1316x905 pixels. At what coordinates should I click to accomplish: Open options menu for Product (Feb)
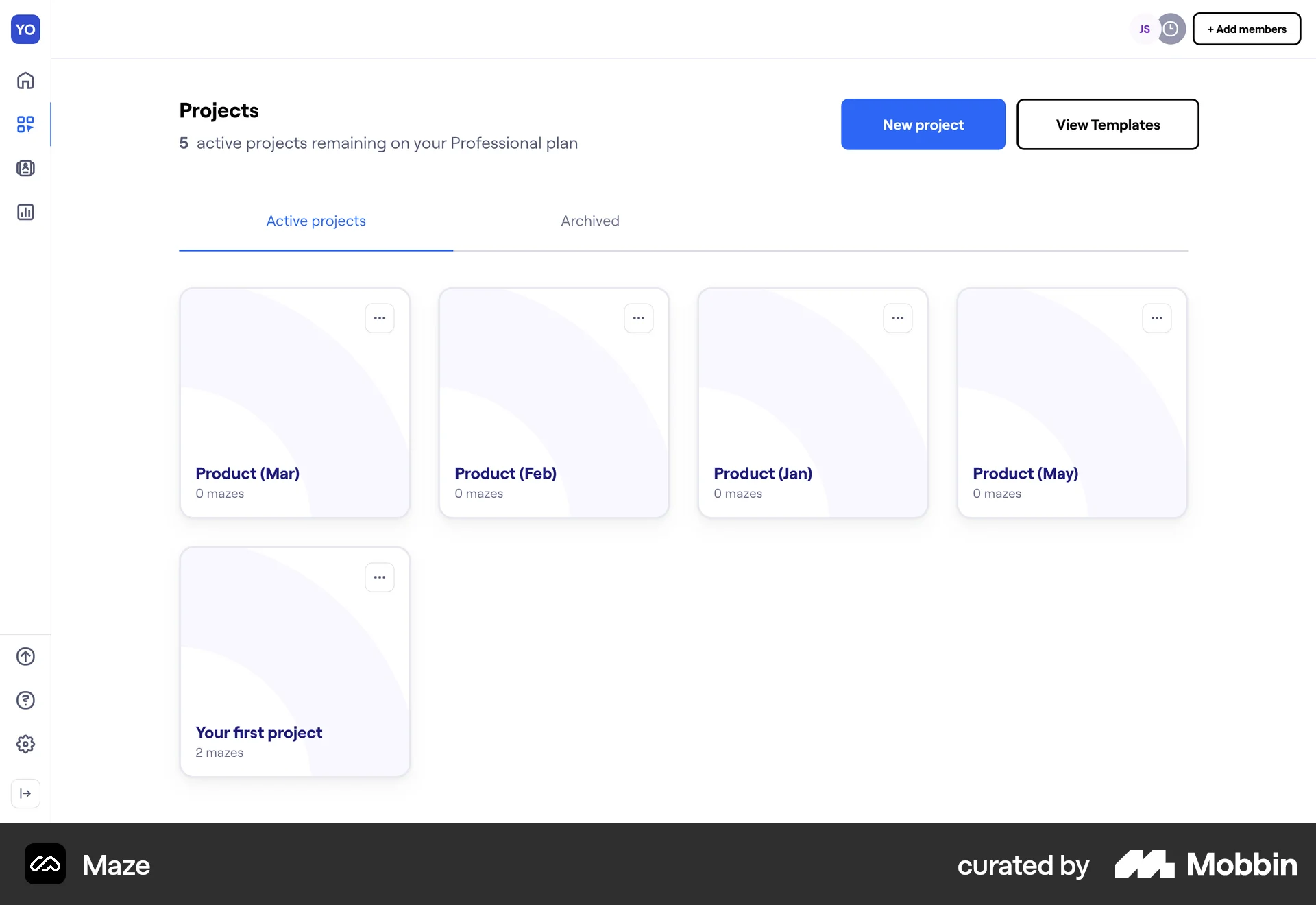pos(639,318)
